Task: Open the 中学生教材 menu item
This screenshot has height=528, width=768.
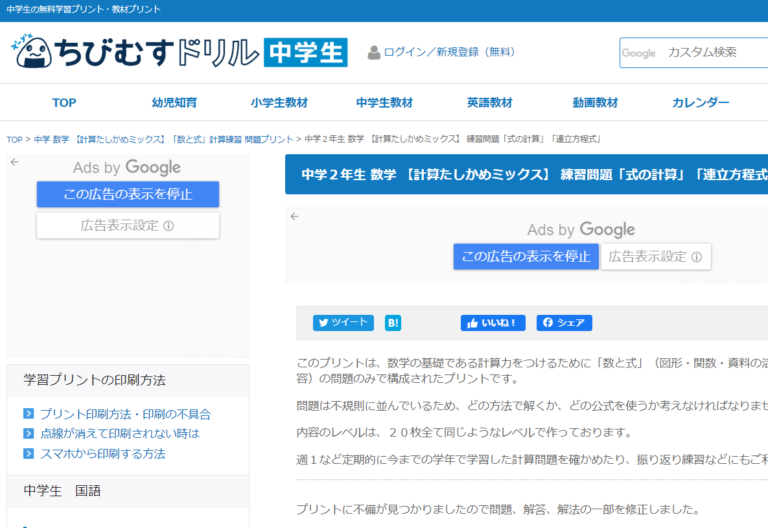Action: click(384, 102)
